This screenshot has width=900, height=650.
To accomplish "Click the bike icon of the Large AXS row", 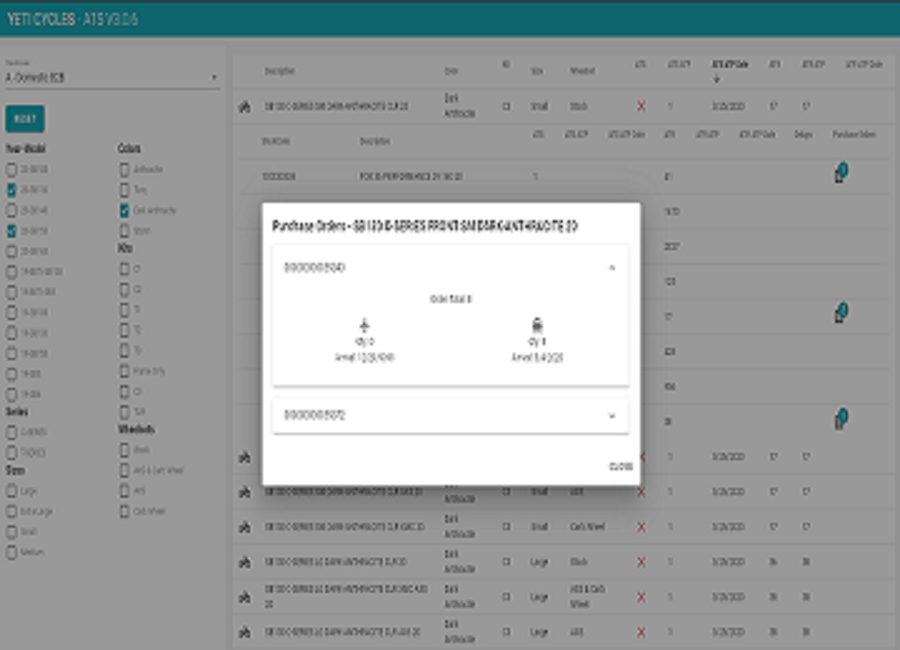I will pyautogui.click(x=245, y=632).
